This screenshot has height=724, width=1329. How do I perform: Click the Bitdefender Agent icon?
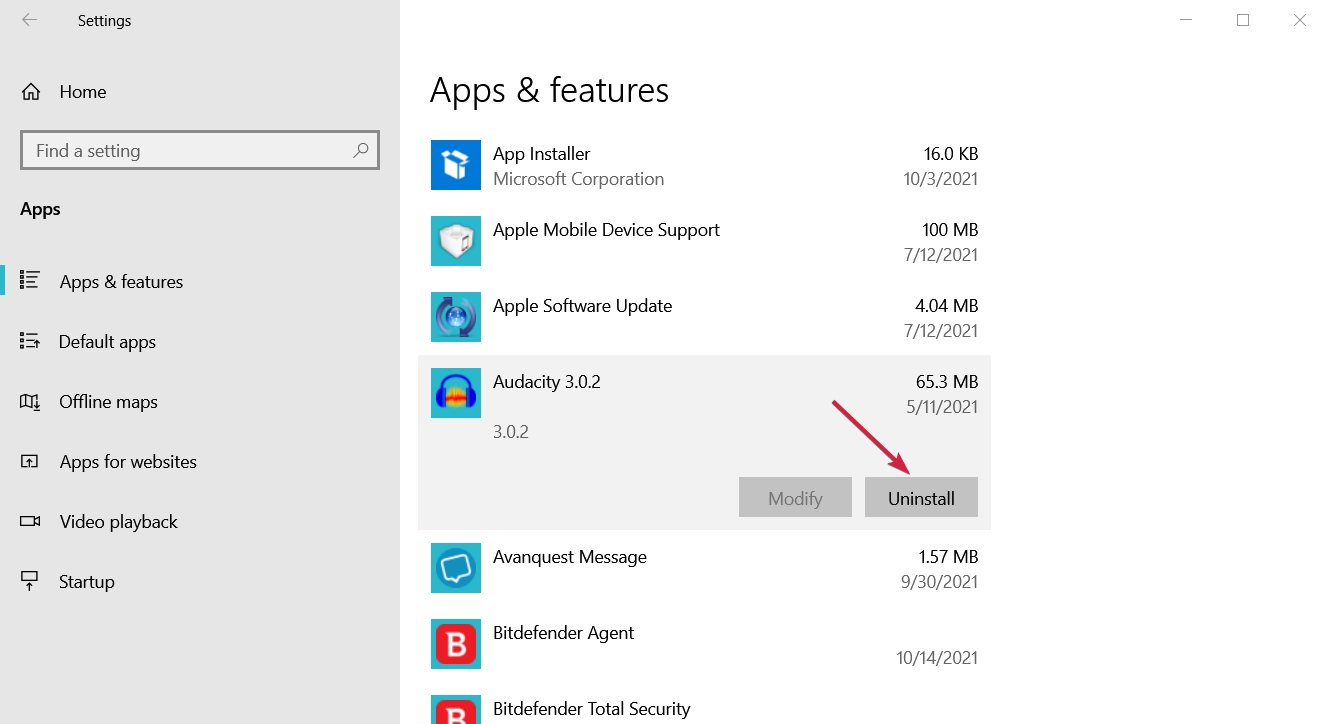tap(456, 644)
